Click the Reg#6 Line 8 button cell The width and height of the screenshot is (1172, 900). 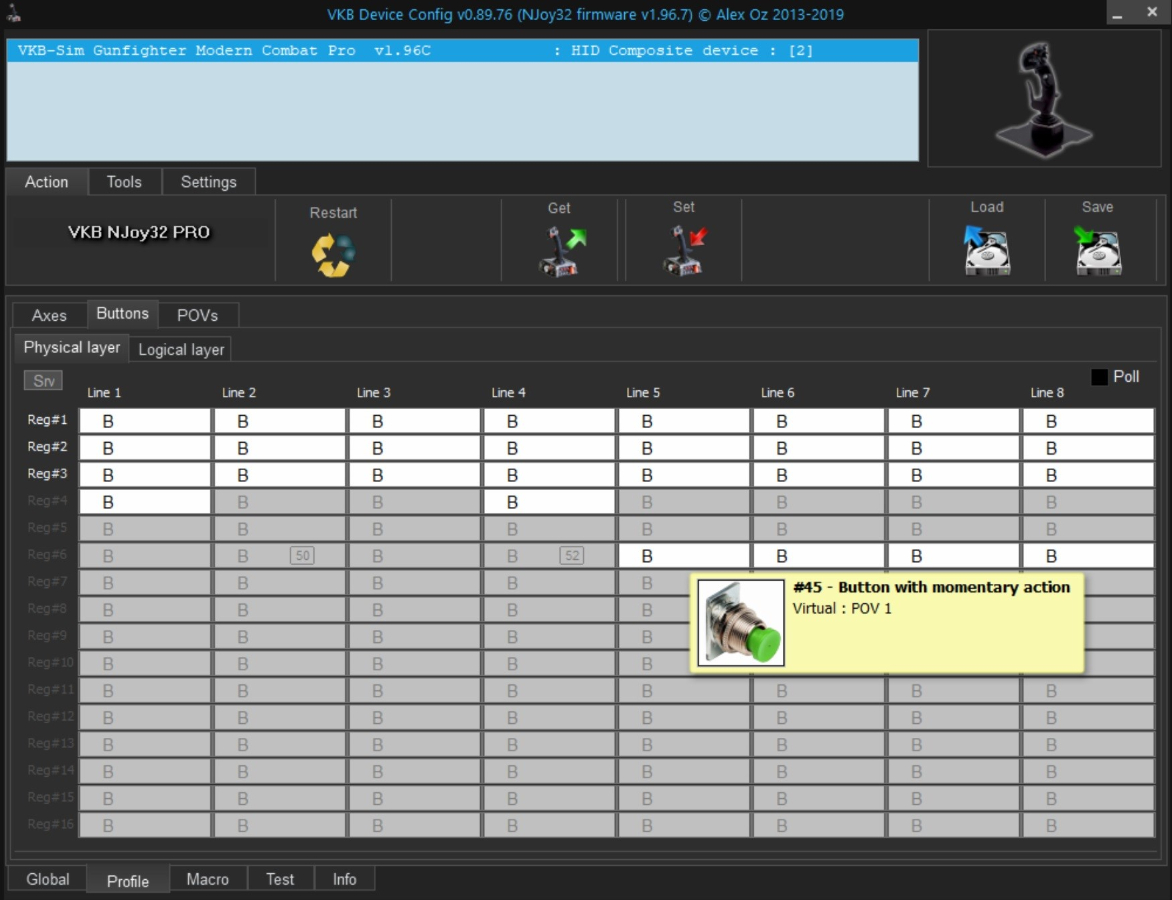point(1088,555)
